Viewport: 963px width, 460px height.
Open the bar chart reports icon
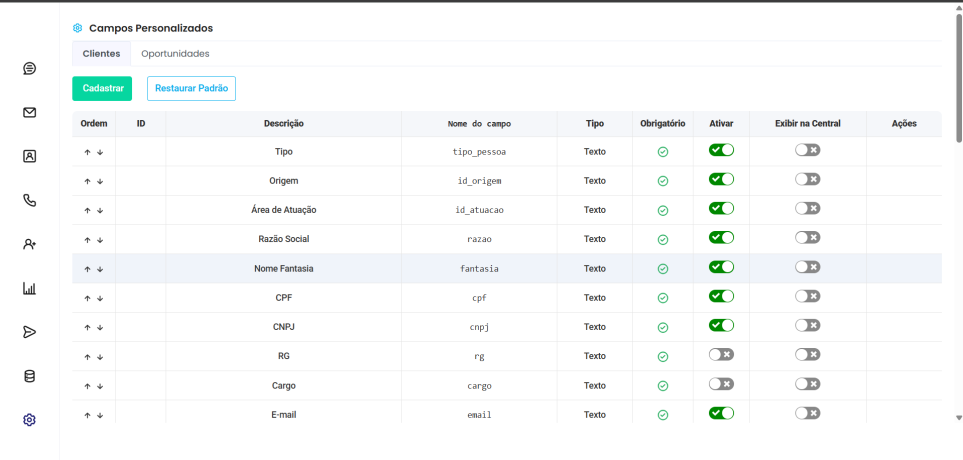pyautogui.click(x=30, y=288)
